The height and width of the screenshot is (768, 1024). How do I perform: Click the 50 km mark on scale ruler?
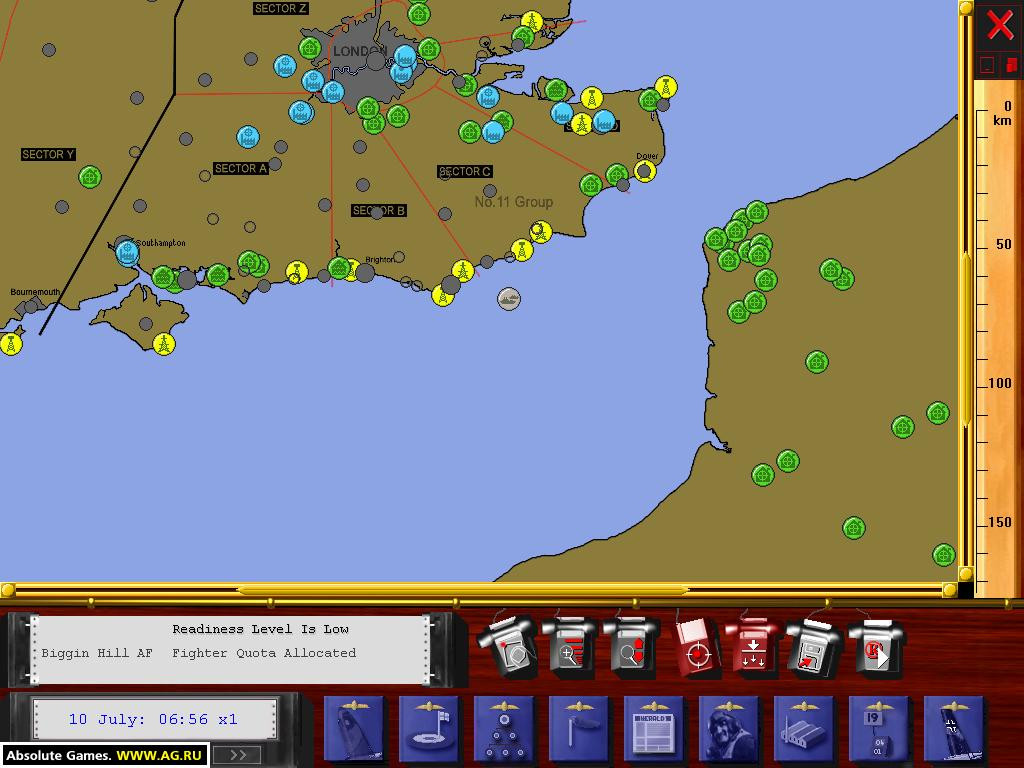tap(1002, 244)
